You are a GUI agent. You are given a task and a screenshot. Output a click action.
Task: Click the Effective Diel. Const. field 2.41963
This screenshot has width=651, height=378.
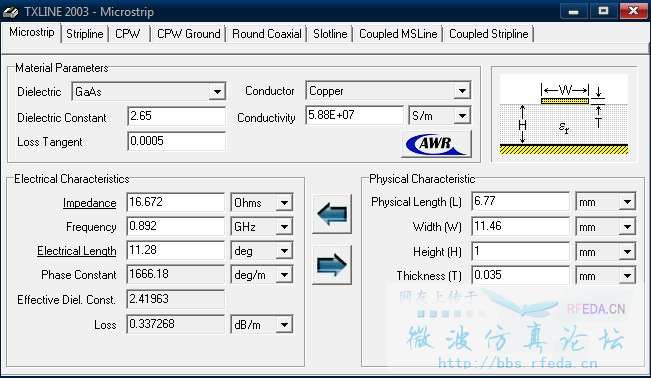tap(175, 299)
